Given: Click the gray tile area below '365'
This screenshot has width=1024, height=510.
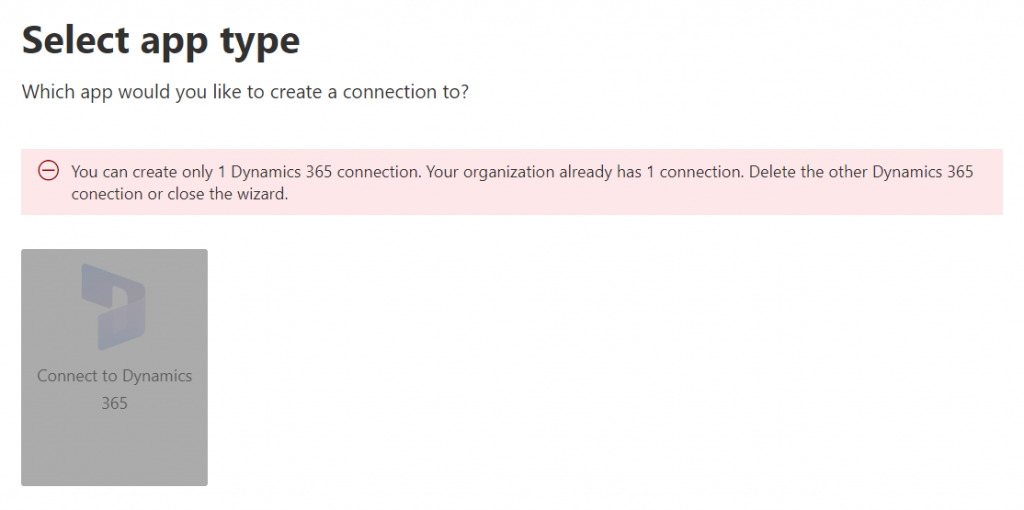Looking at the screenshot, I should click(114, 449).
